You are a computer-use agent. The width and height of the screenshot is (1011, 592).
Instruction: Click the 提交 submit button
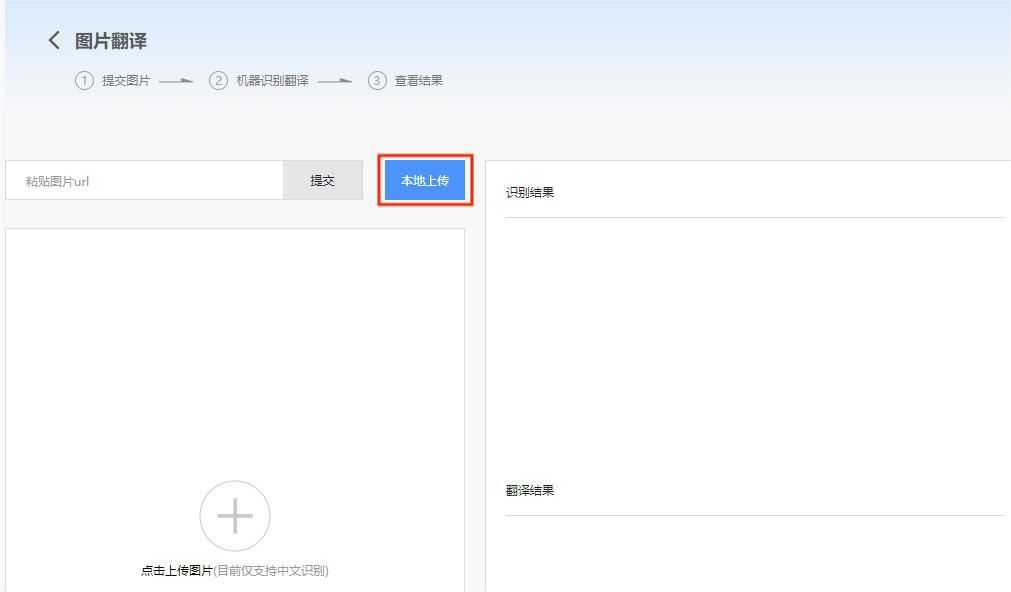322,180
